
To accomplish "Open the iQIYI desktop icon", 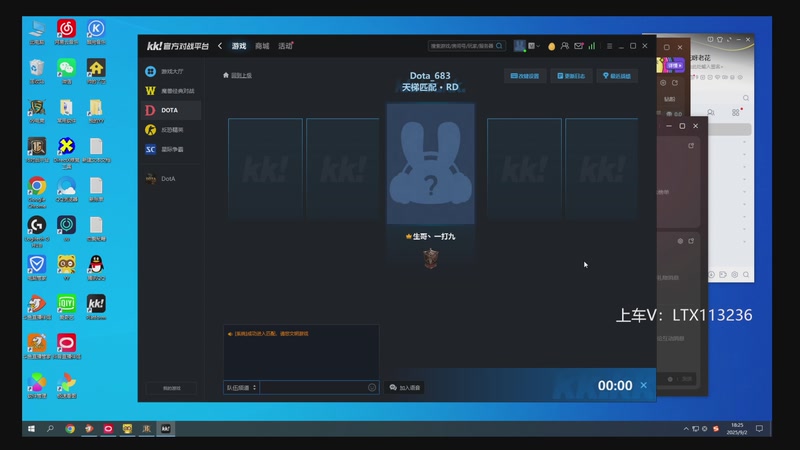I will click(x=66, y=307).
